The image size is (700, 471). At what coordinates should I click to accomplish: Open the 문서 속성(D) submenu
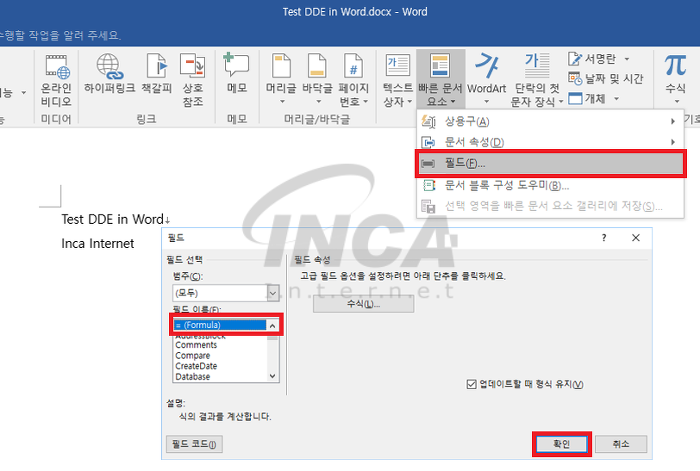[x=550, y=142]
